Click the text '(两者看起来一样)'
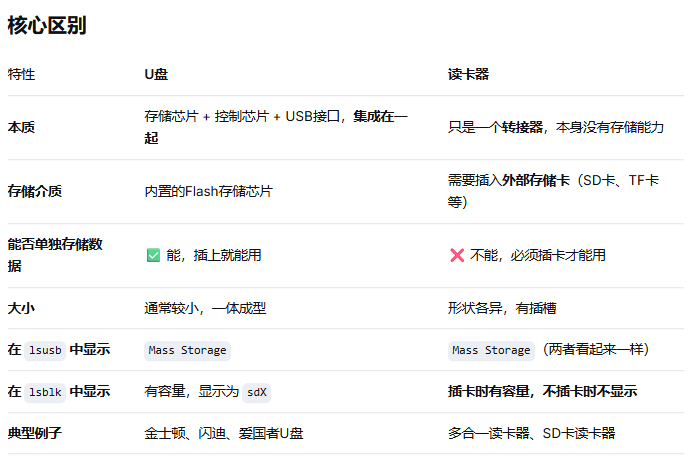This screenshot has width=689, height=462. (x=595, y=349)
